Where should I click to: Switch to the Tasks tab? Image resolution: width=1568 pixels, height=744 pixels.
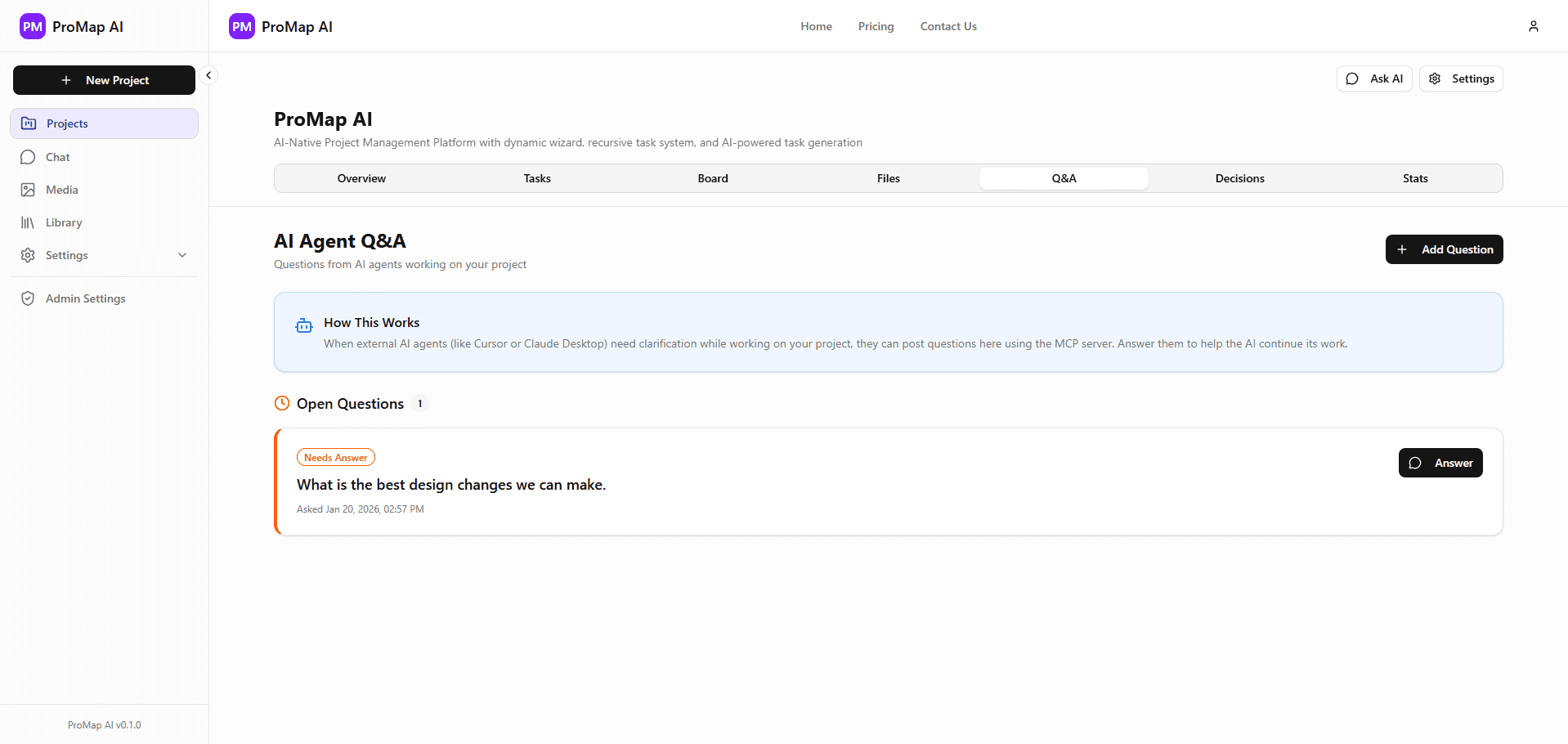pyautogui.click(x=537, y=177)
